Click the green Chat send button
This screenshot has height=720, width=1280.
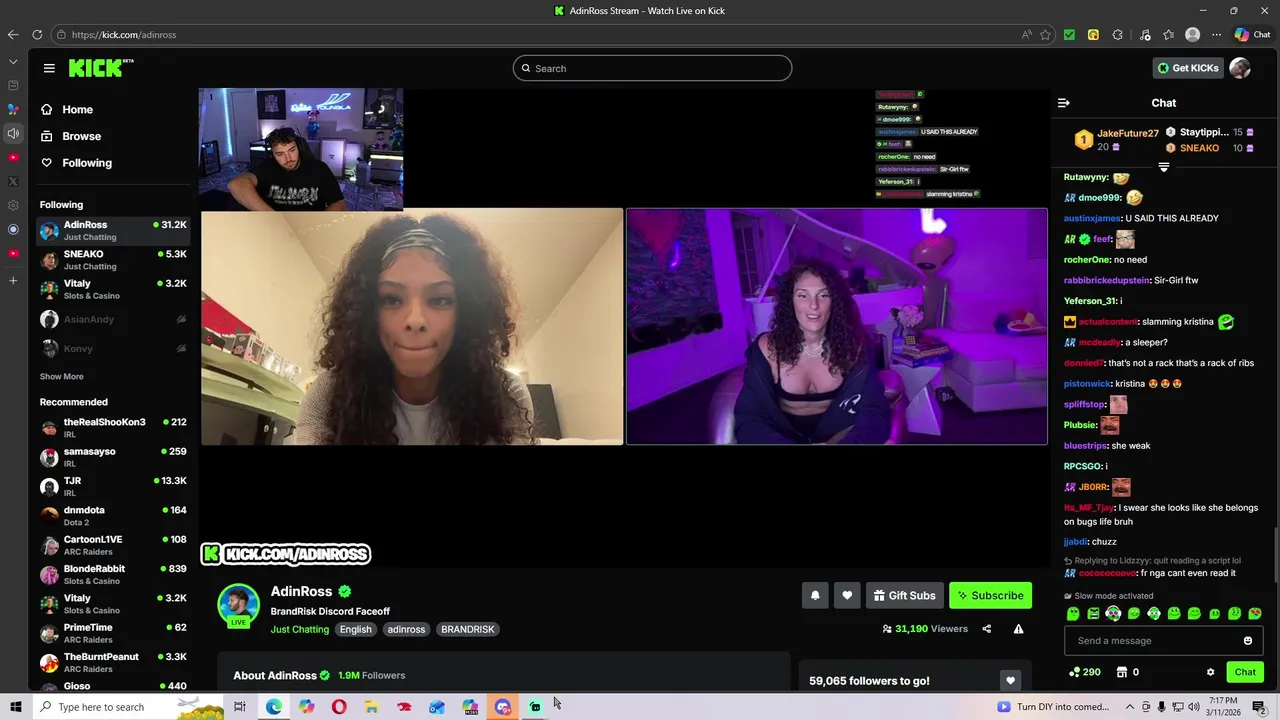[x=1245, y=672]
